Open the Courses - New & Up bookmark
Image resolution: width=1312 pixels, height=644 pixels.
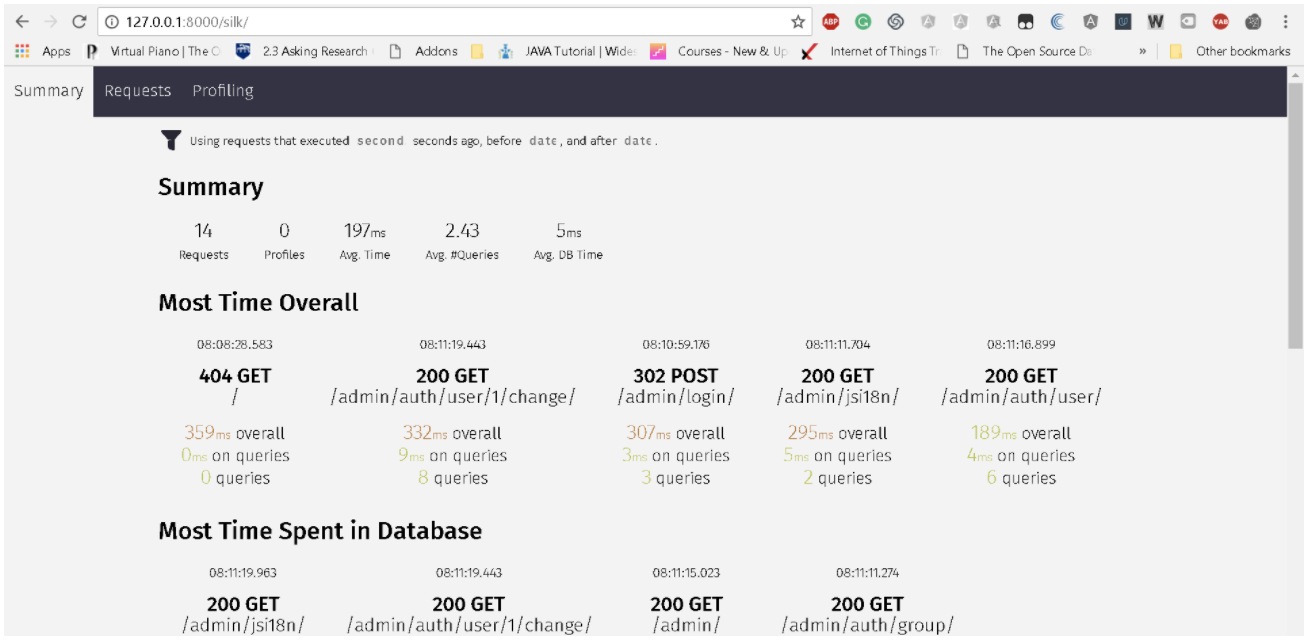pos(719,51)
